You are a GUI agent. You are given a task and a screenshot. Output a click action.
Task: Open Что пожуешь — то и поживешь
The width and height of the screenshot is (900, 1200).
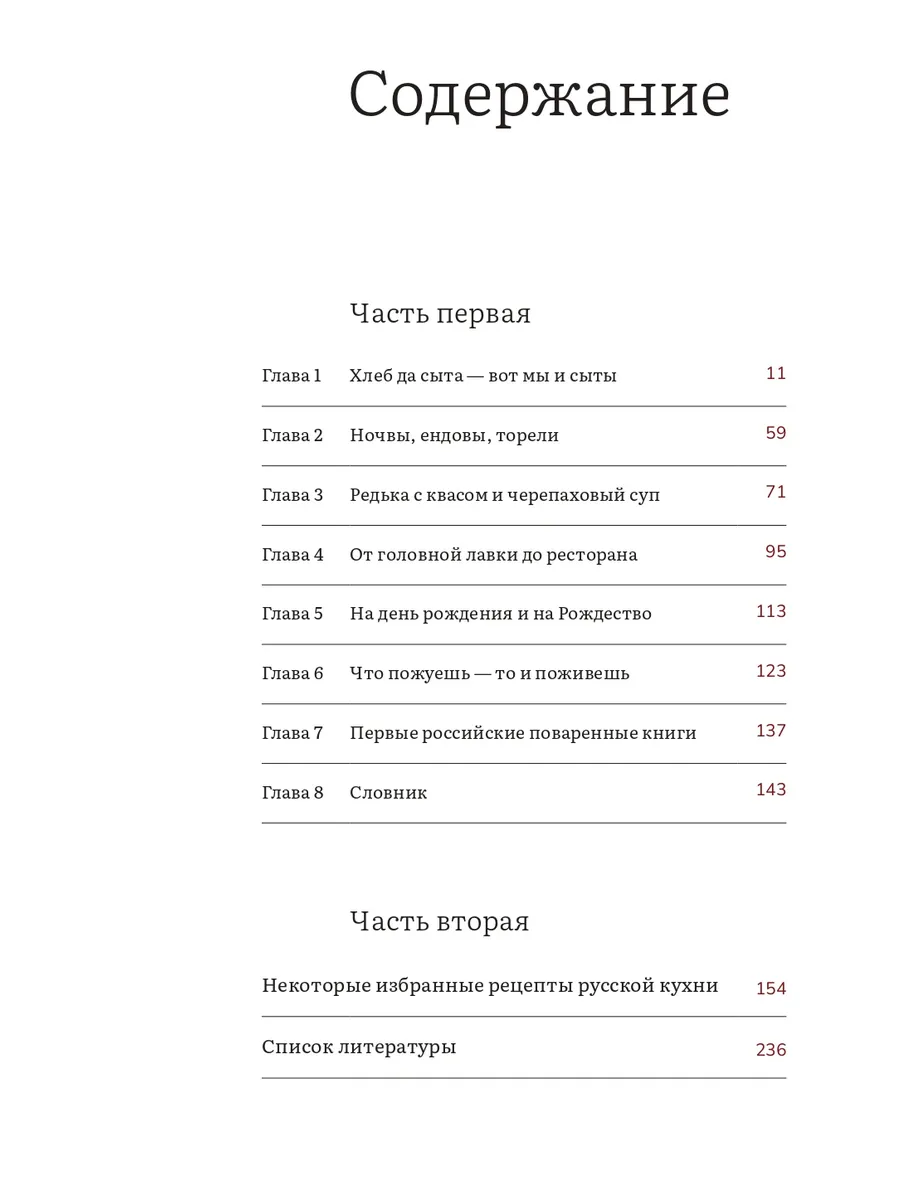tap(490, 673)
